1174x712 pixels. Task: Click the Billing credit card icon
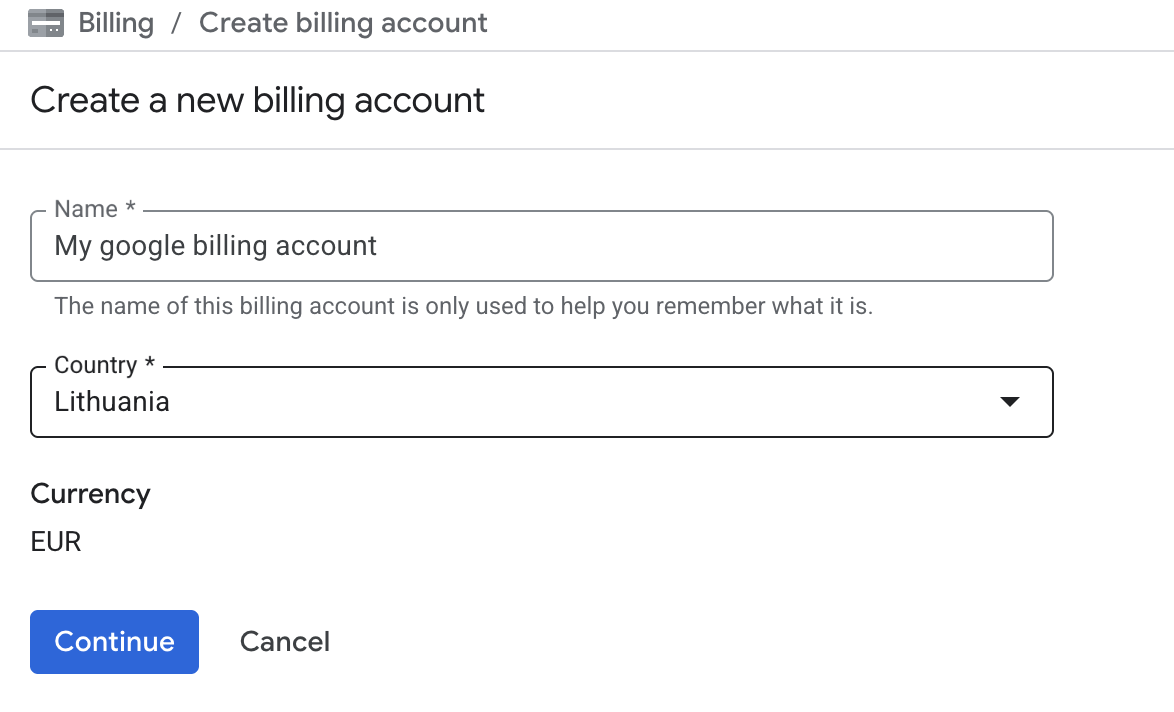46,23
